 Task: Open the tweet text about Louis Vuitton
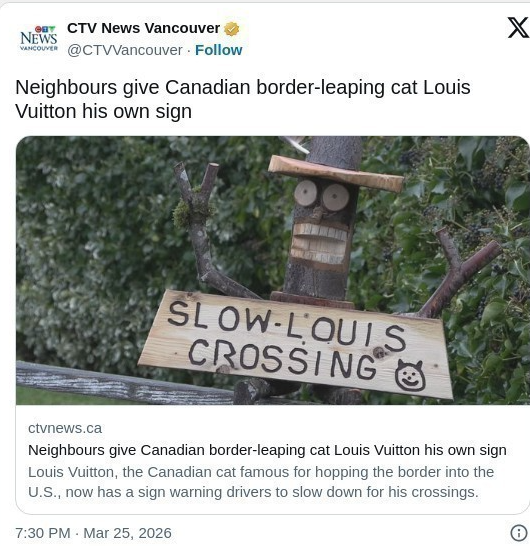pos(243,99)
